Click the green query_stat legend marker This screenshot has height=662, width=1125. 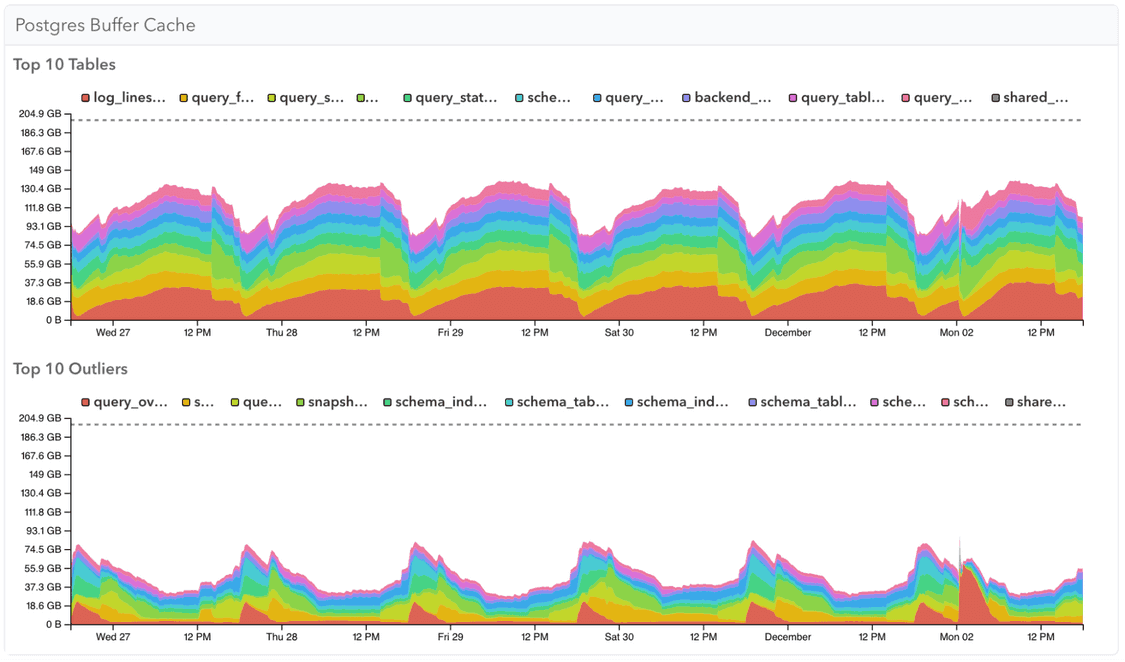click(405, 97)
